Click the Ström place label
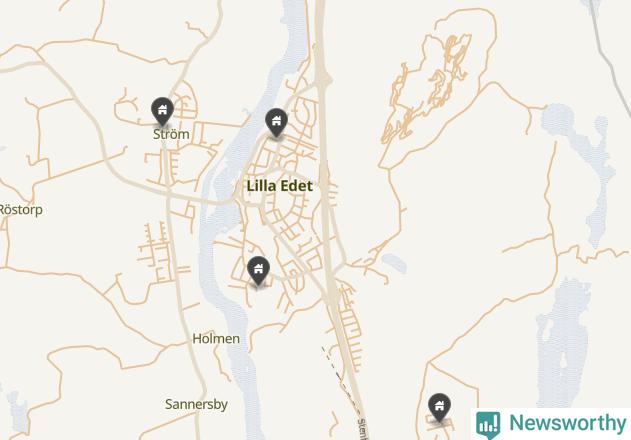 click(x=171, y=134)
